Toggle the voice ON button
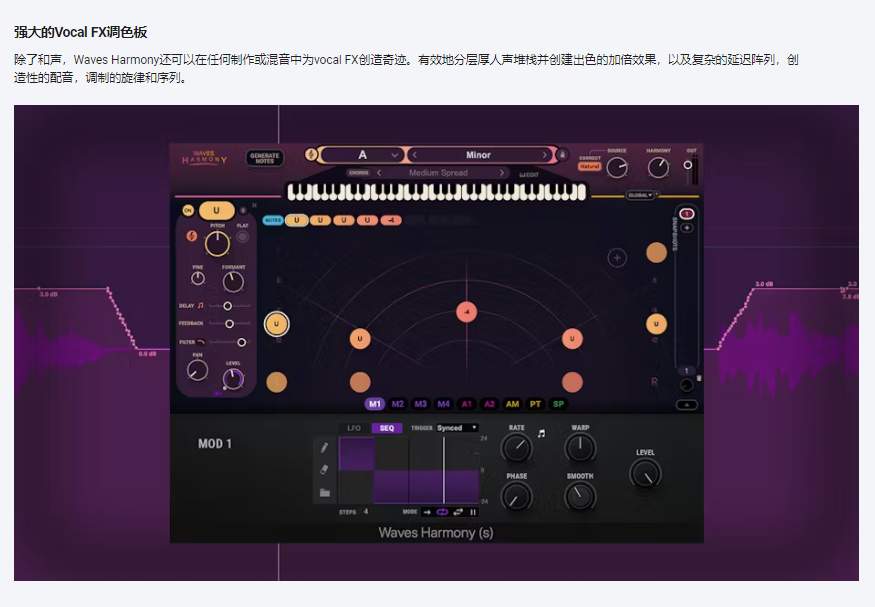Image resolution: width=875 pixels, height=607 pixels. coord(187,211)
